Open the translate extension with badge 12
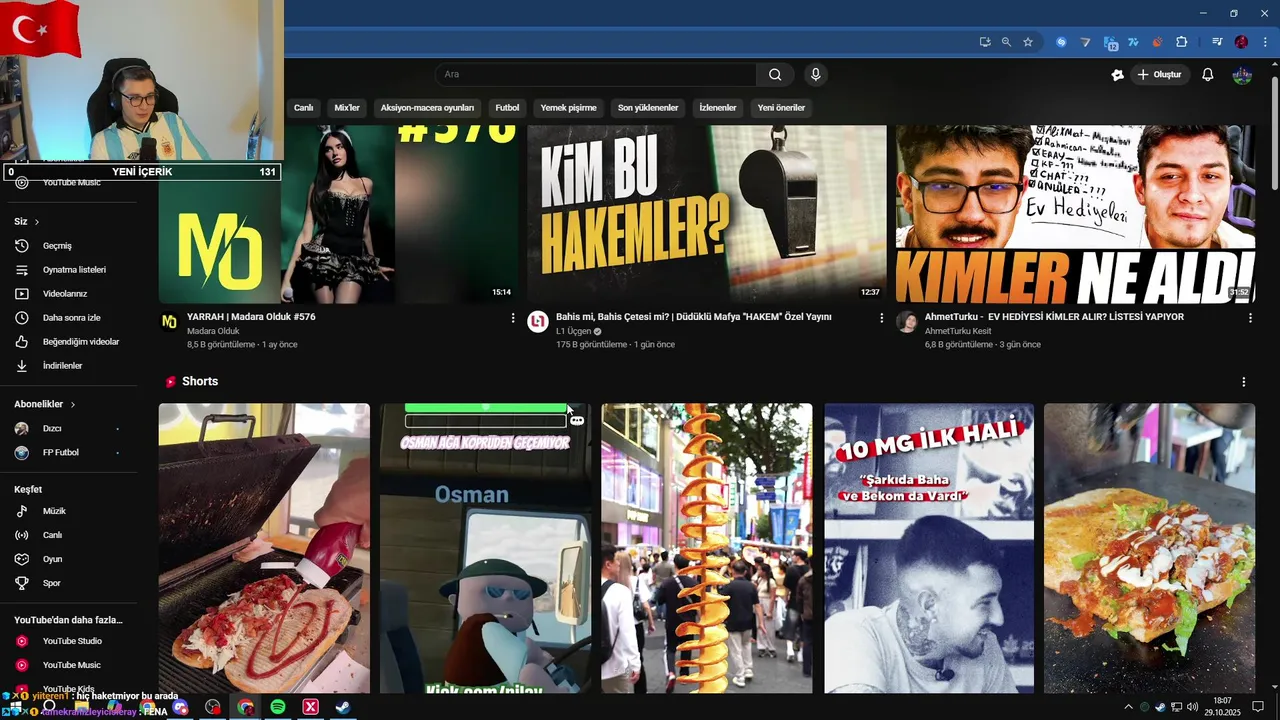Image resolution: width=1280 pixels, height=720 pixels. (x=1110, y=42)
